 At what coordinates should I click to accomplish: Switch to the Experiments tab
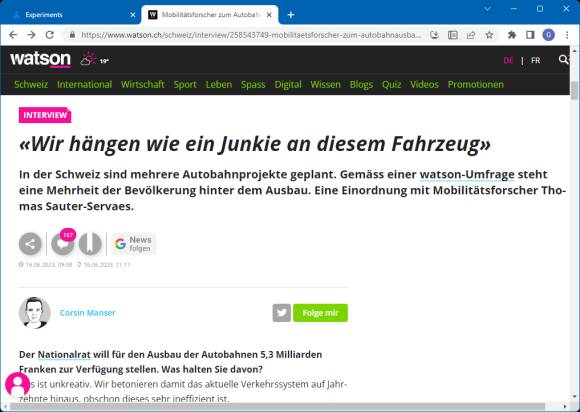(x=71, y=15)
